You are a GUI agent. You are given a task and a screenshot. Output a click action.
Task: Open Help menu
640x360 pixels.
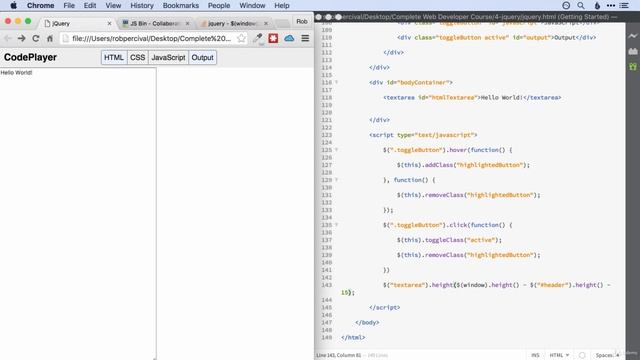coord(282,5)
